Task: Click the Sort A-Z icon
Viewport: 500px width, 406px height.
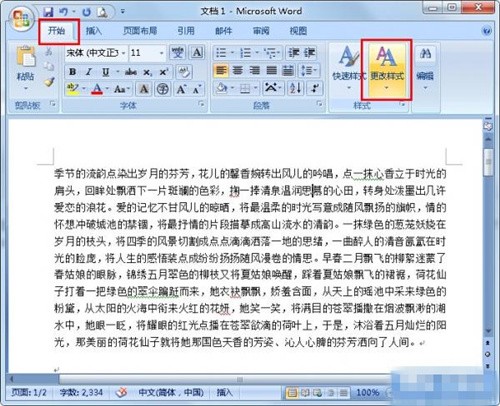Action: click(296, 88)
